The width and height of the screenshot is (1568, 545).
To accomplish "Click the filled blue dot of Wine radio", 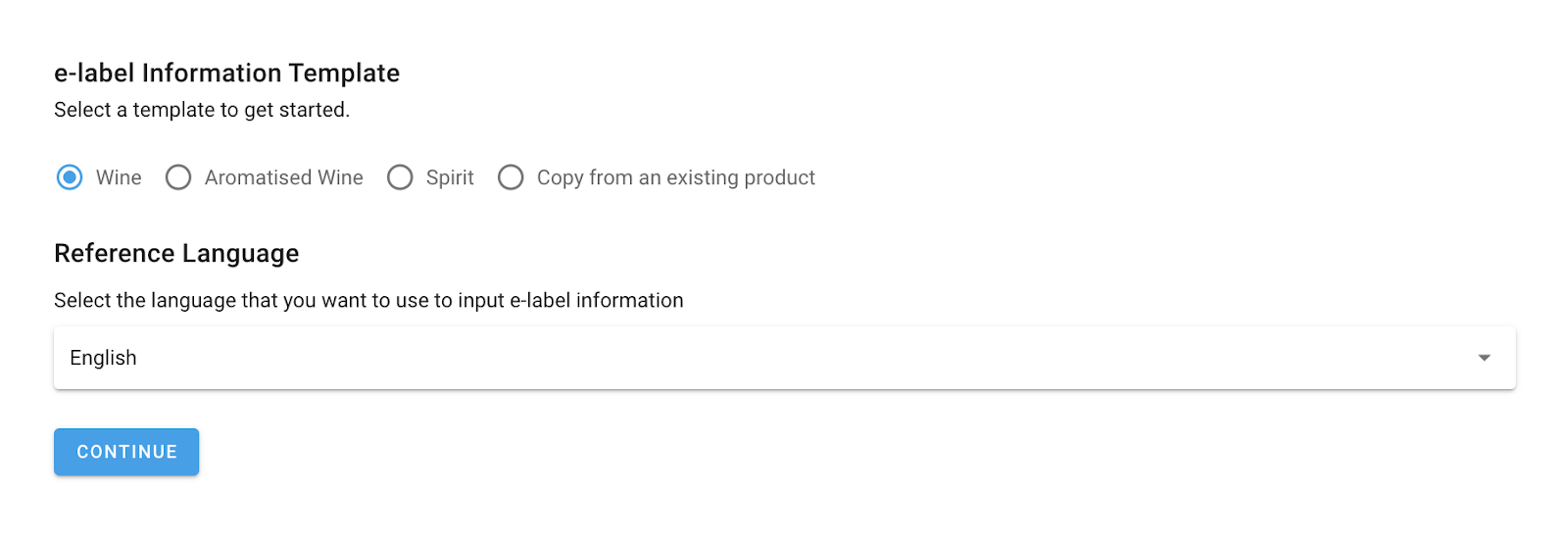I will coord(70,177).
